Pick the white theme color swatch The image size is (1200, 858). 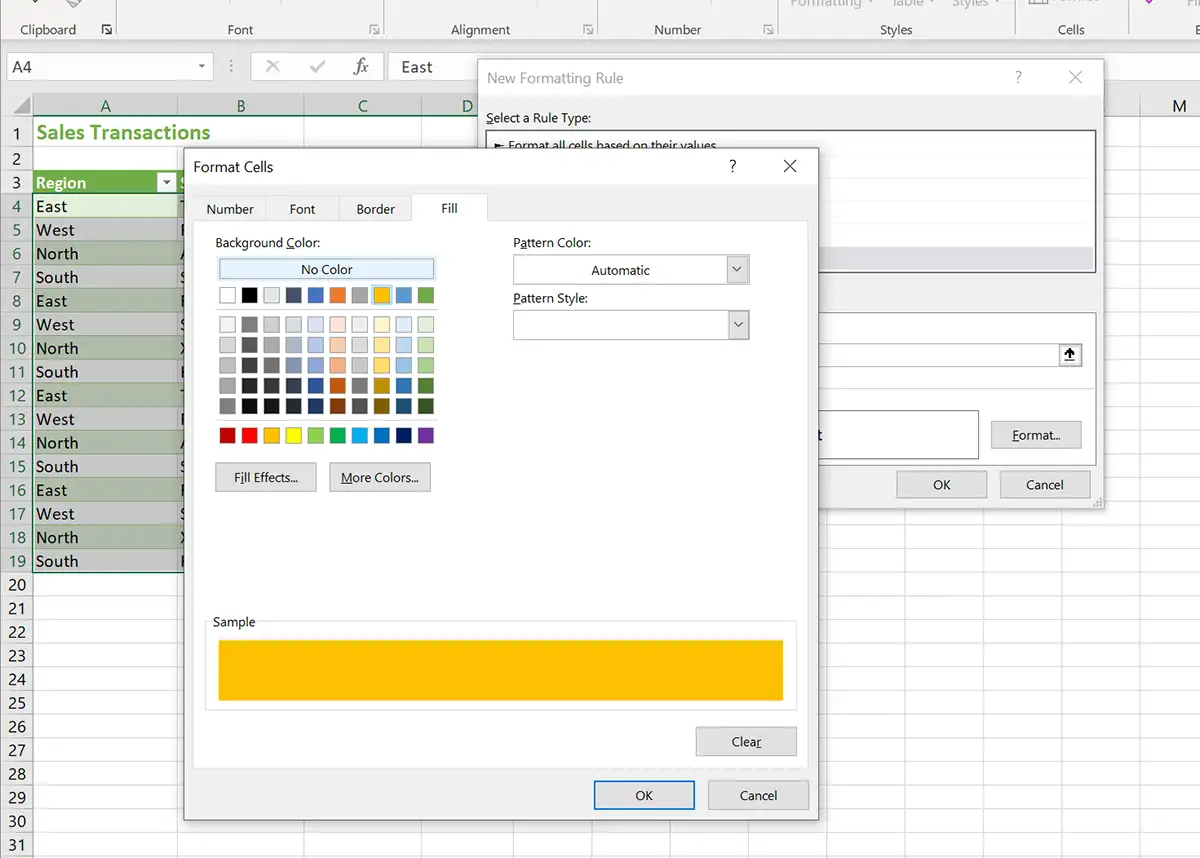(228, 295)
